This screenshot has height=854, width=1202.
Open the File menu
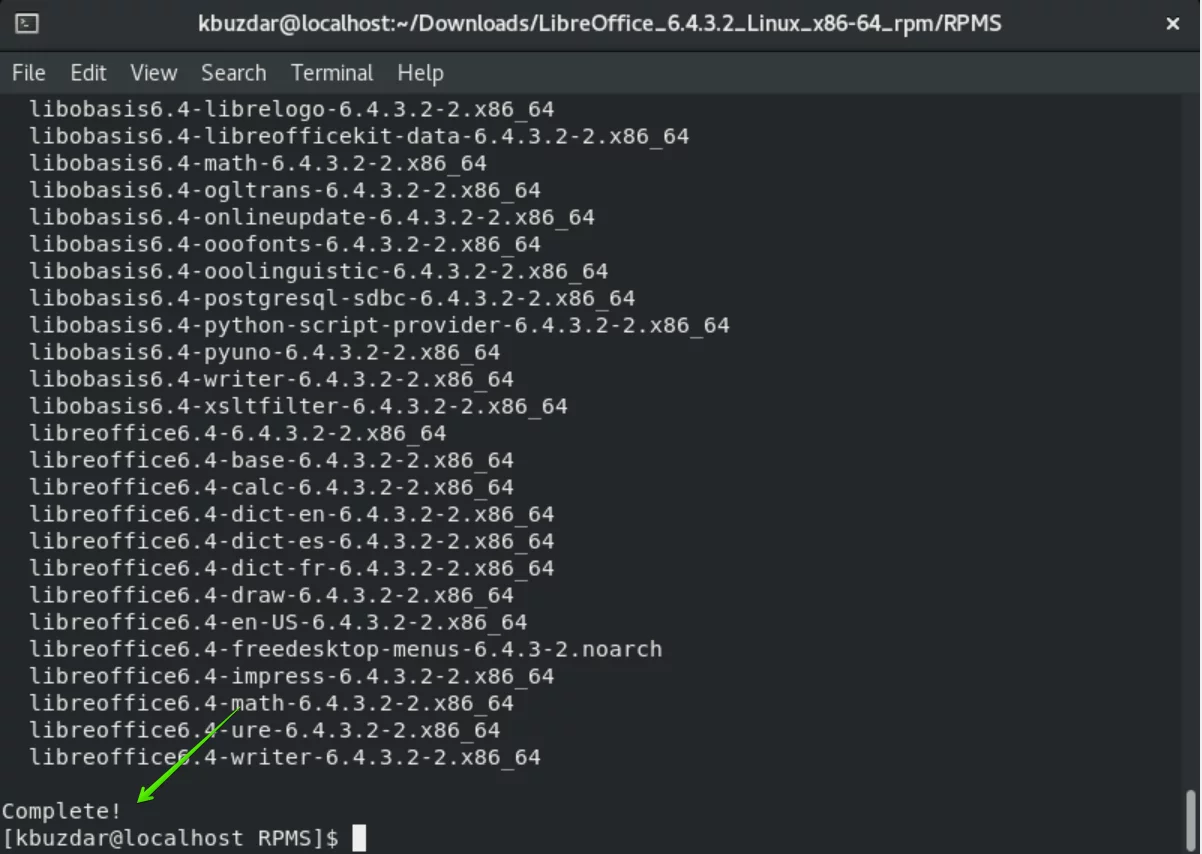[28, 73]
